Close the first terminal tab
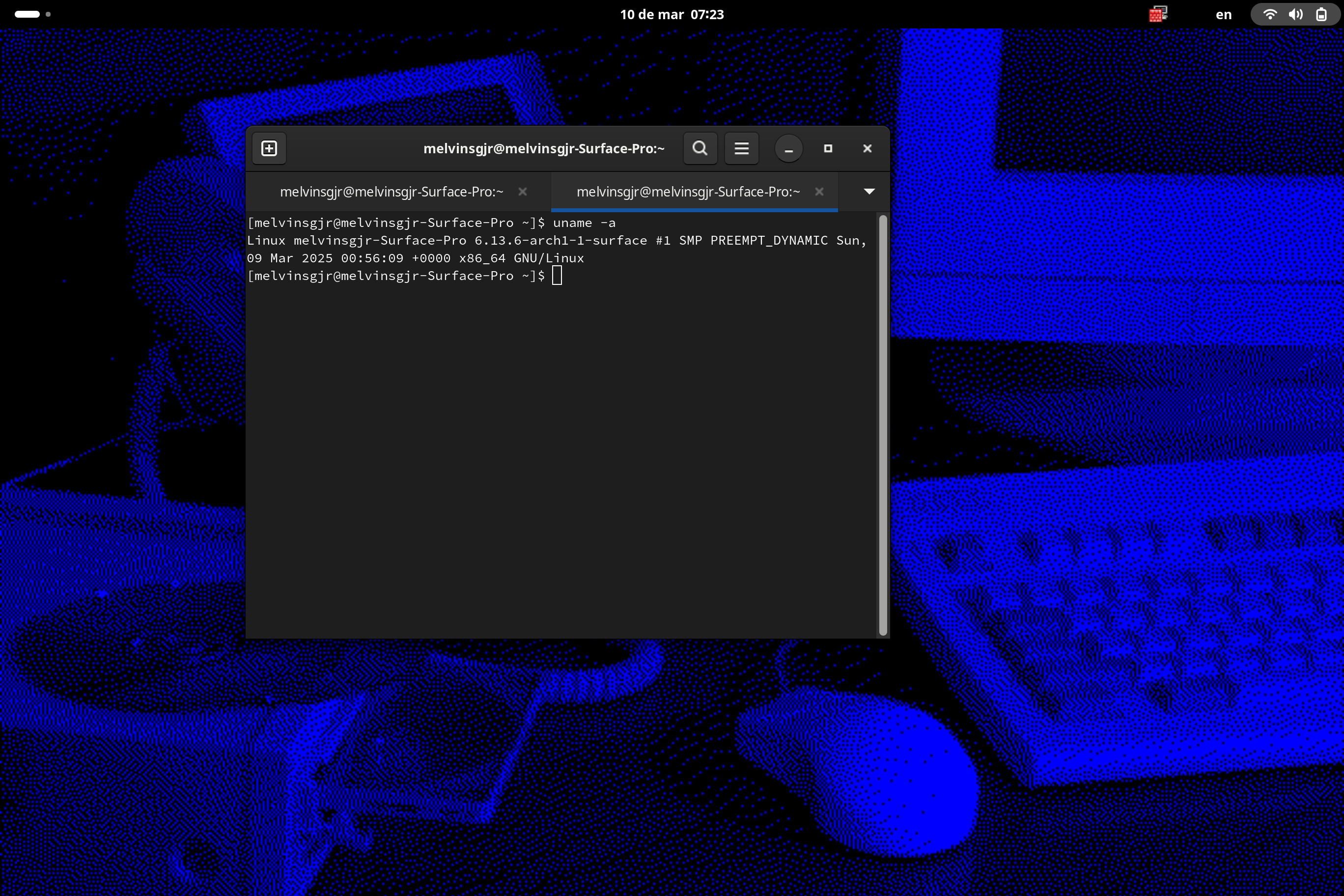This screenshot has height=896, width=1344. (522, 192)
